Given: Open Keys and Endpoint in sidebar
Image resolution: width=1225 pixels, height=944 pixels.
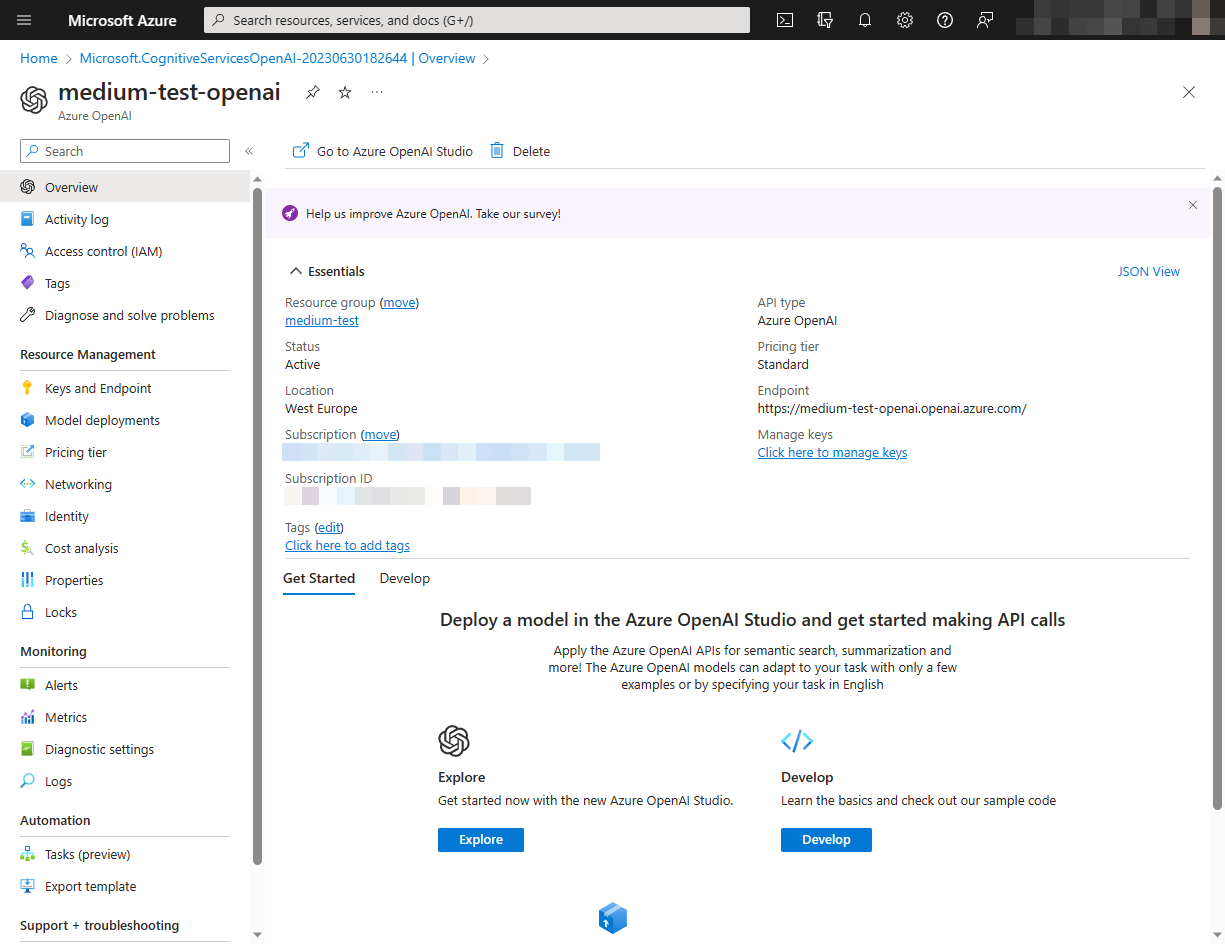Looking at the screenshot, I should tap(98, 388).
